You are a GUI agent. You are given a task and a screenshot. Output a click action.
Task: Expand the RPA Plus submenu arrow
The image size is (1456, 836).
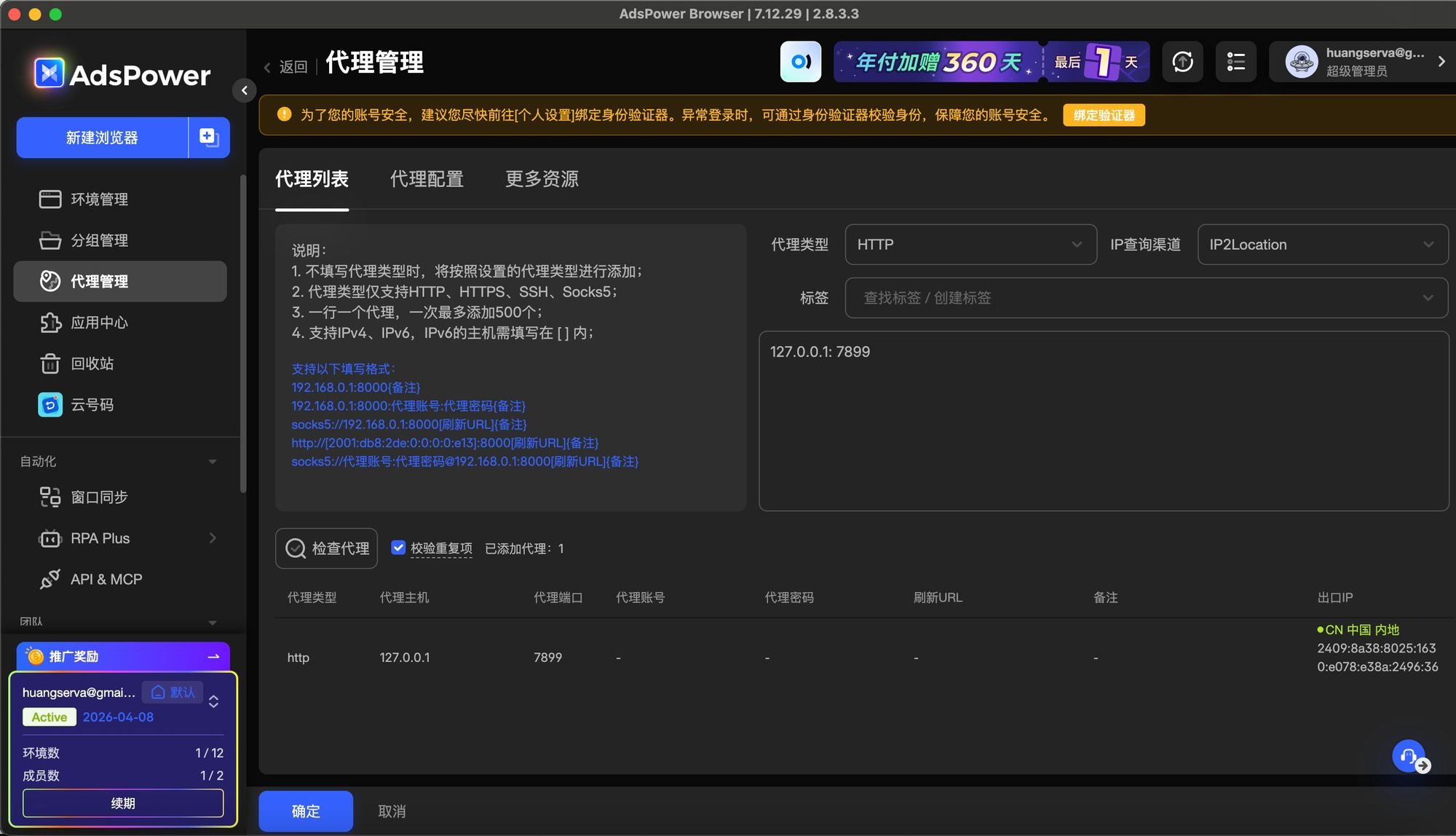click(x=213, y=538)
